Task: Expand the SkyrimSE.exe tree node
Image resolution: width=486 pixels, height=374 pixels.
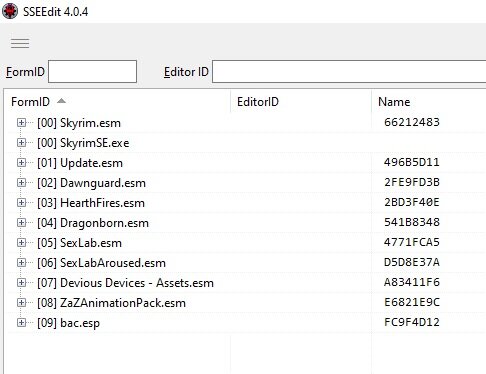Action: tap(21, 143)
